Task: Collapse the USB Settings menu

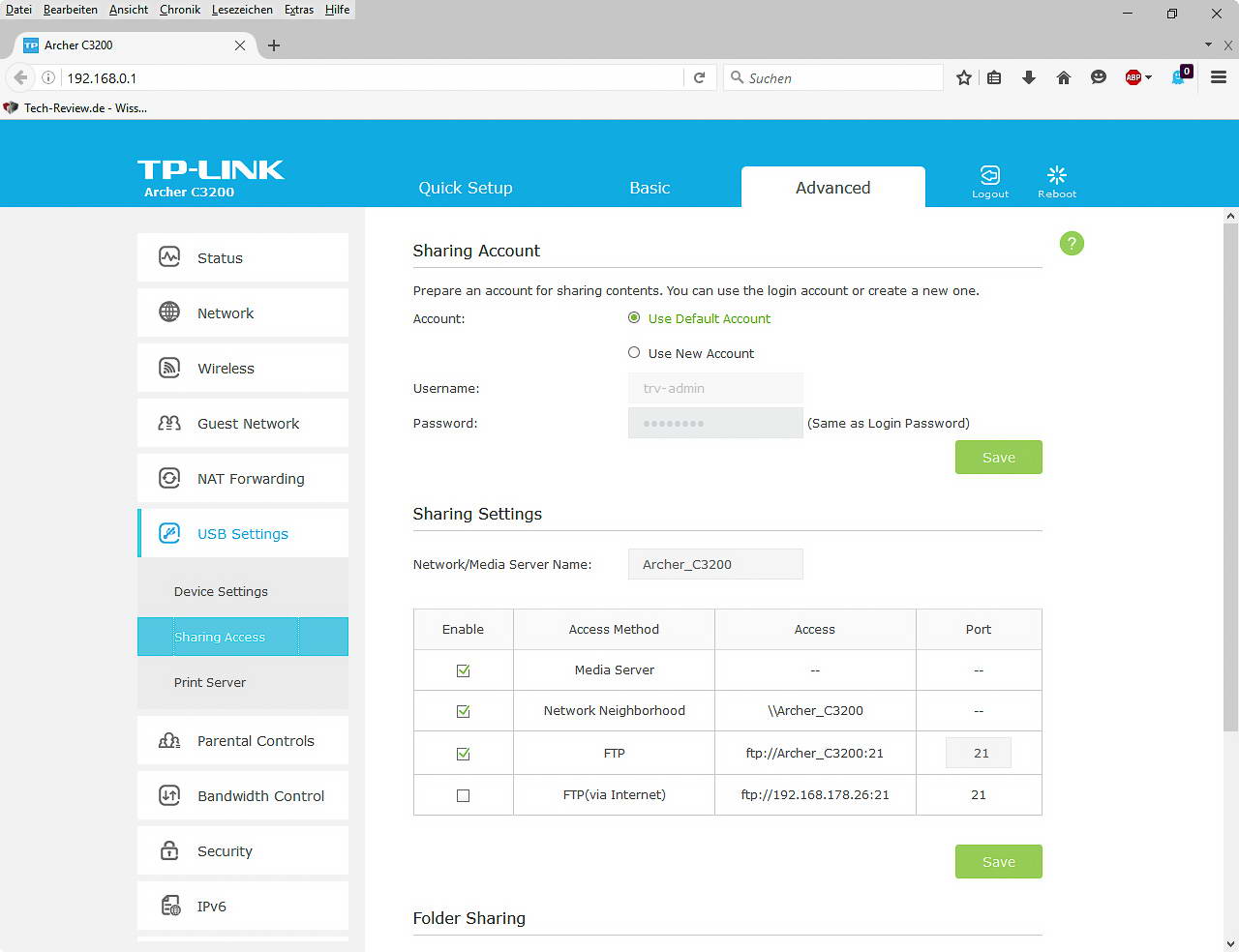Action: [x=242, y=534]
